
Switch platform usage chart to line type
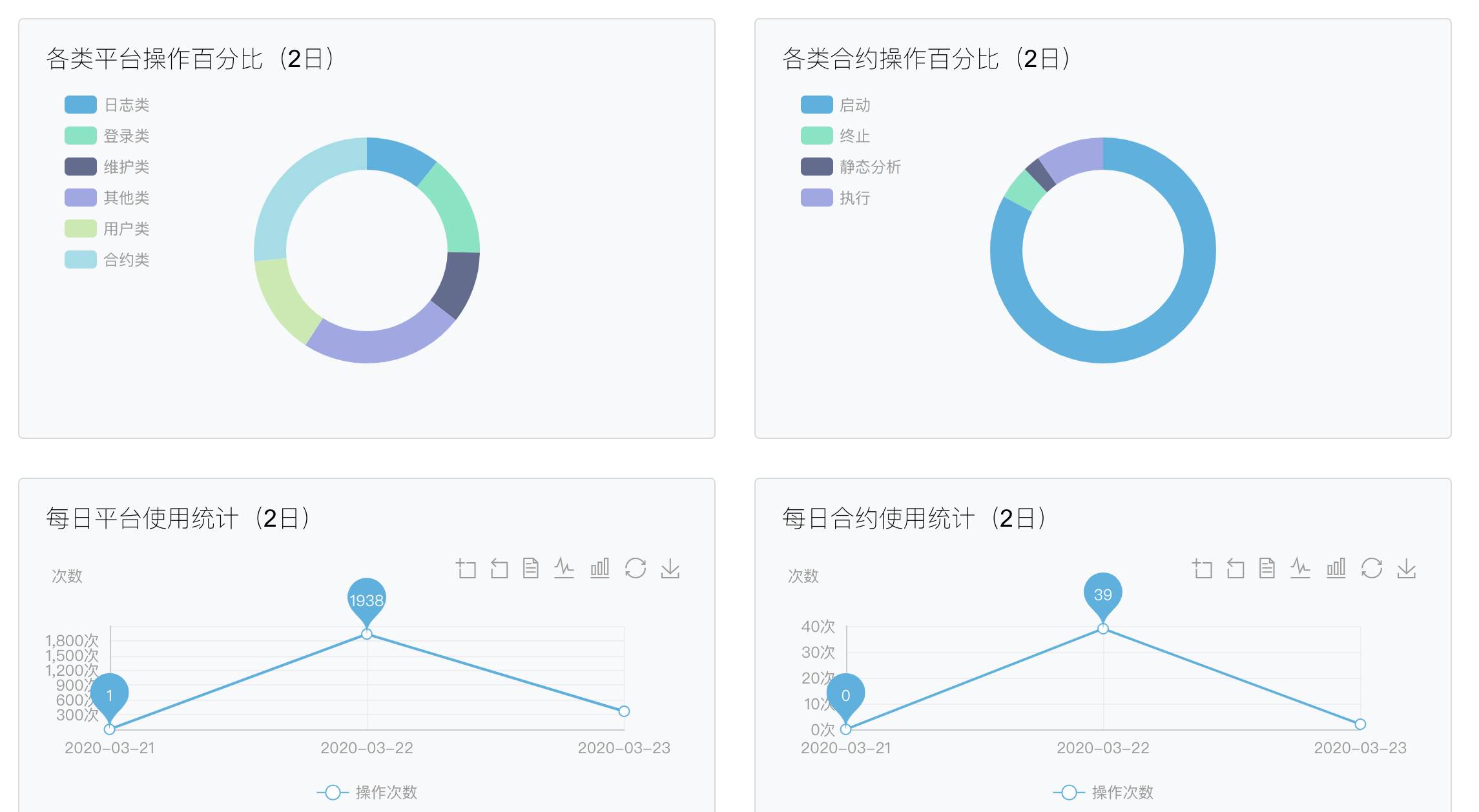pos(564,569)
